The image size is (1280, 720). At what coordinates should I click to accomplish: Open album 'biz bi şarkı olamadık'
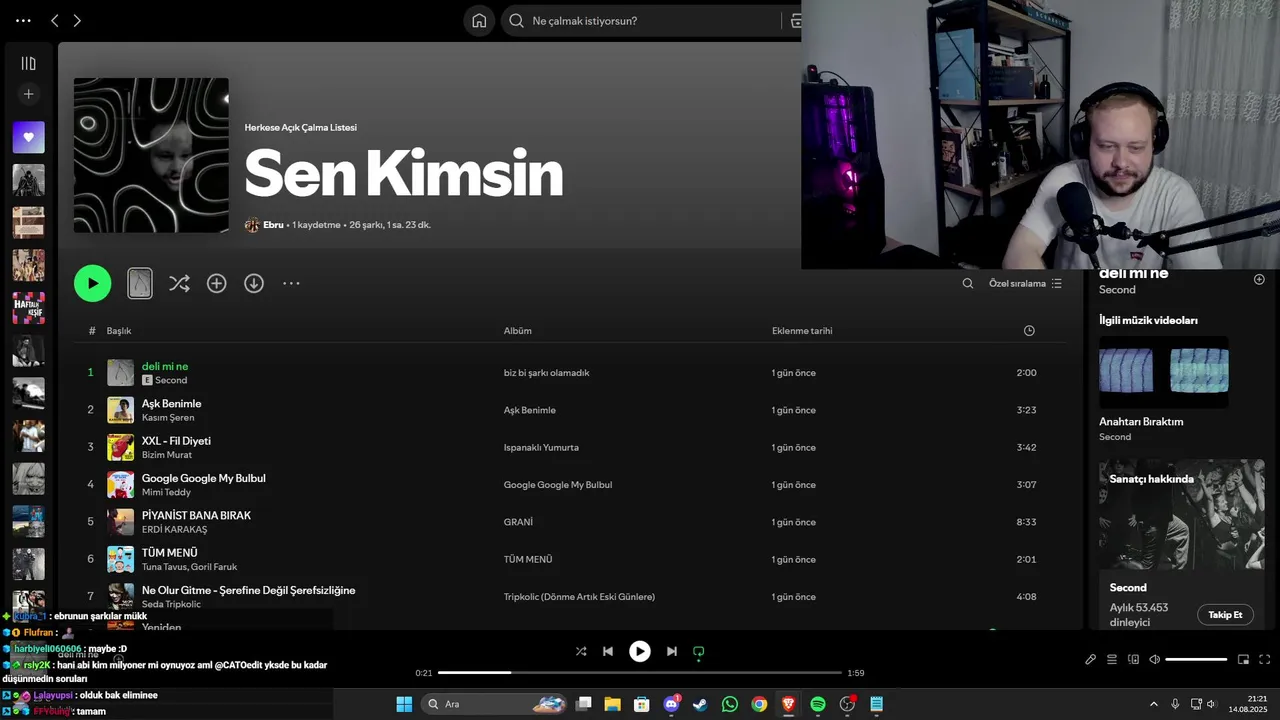[546, 373]
